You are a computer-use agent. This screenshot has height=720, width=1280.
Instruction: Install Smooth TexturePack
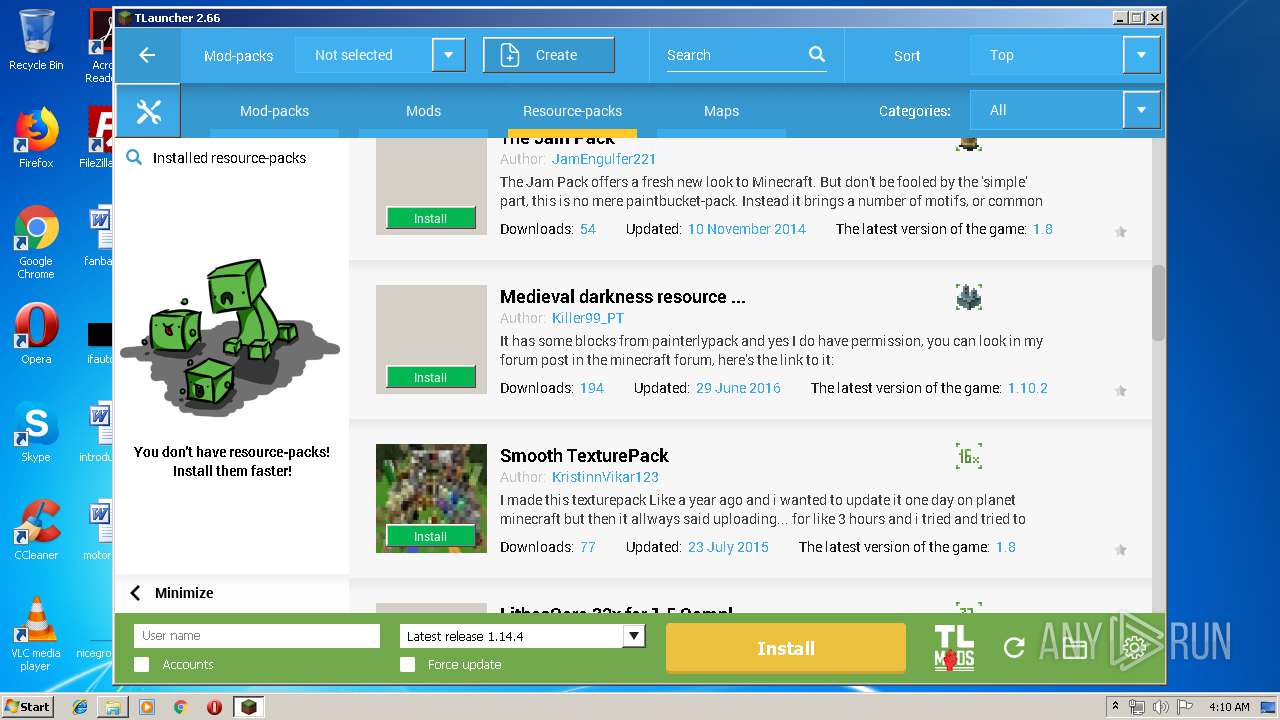[x=431, y=536]
